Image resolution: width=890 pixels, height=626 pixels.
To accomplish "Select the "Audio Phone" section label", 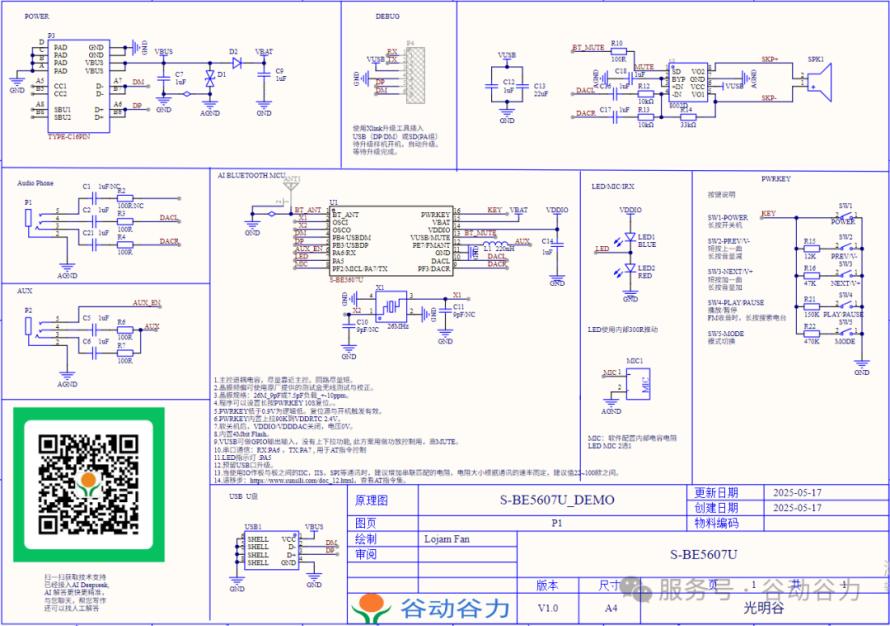I will click(35, 183).
